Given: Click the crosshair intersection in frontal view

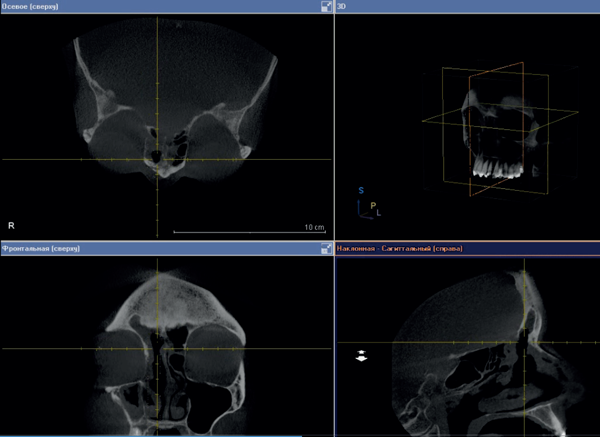Looking at the screenshot, I should coord(157,348).
